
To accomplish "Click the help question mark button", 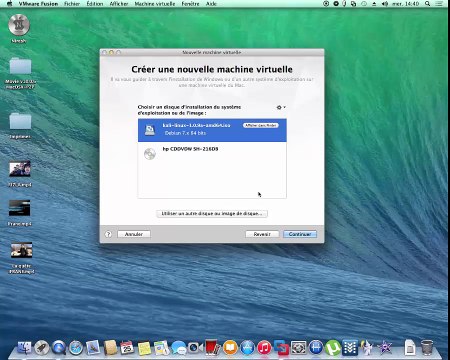I will (x=108, y=234).
